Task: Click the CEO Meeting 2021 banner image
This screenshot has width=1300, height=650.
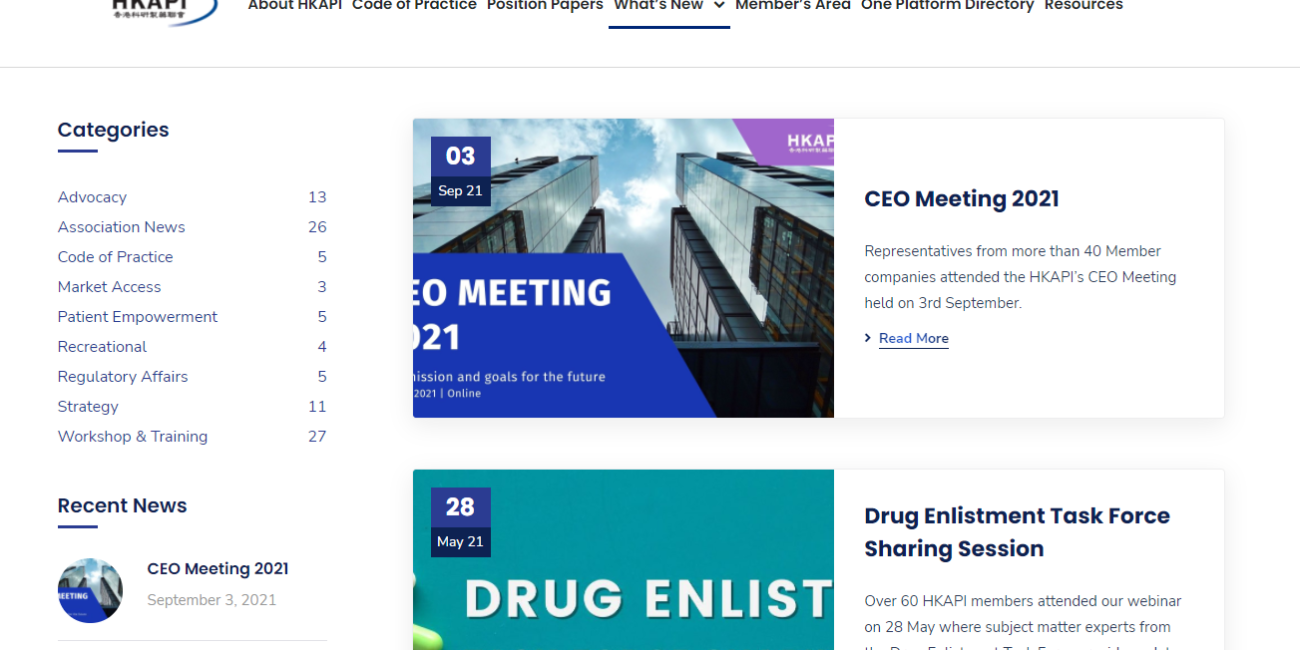Action: click(623, 268)
